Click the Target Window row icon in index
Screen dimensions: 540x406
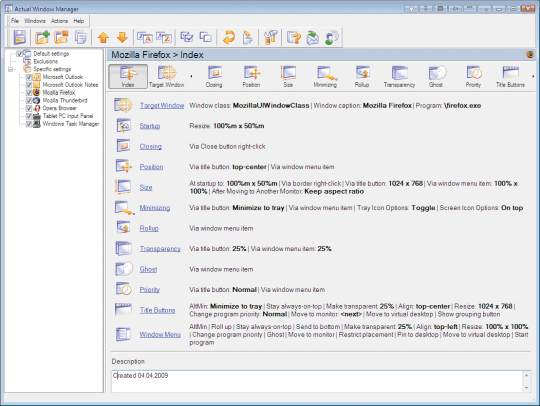point(123,105)
